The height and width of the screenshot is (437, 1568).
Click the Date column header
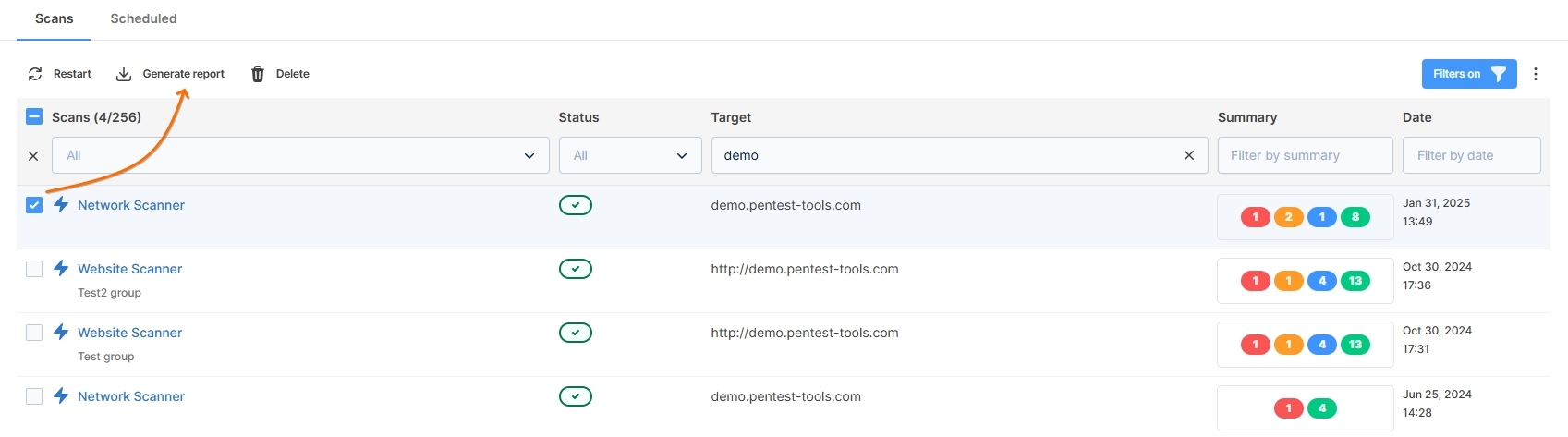1417,117
